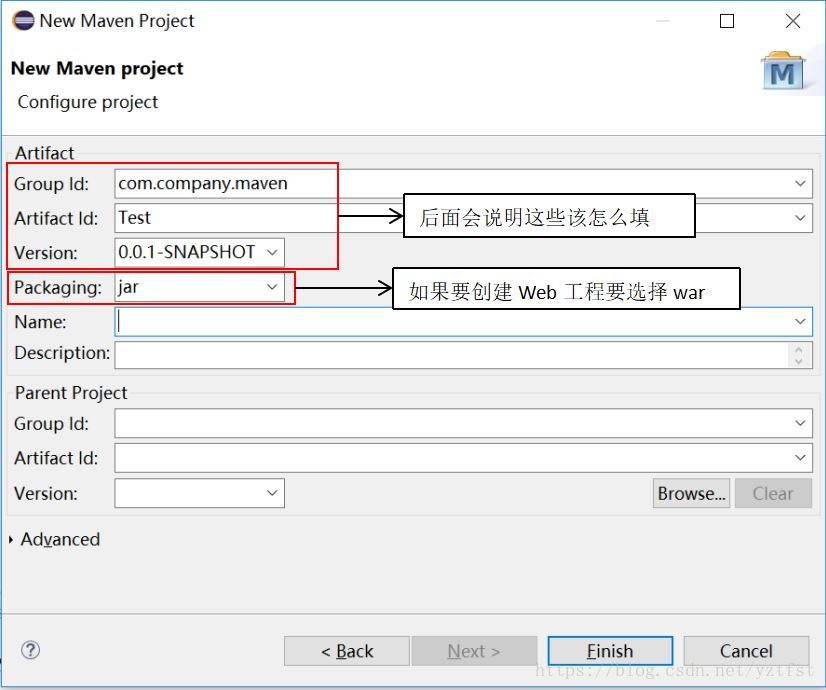Open the 0.0.1-SNAPSHOT version dropdown
The height and width of the screenshot is (690, 826).
click(x=272, y=252)
